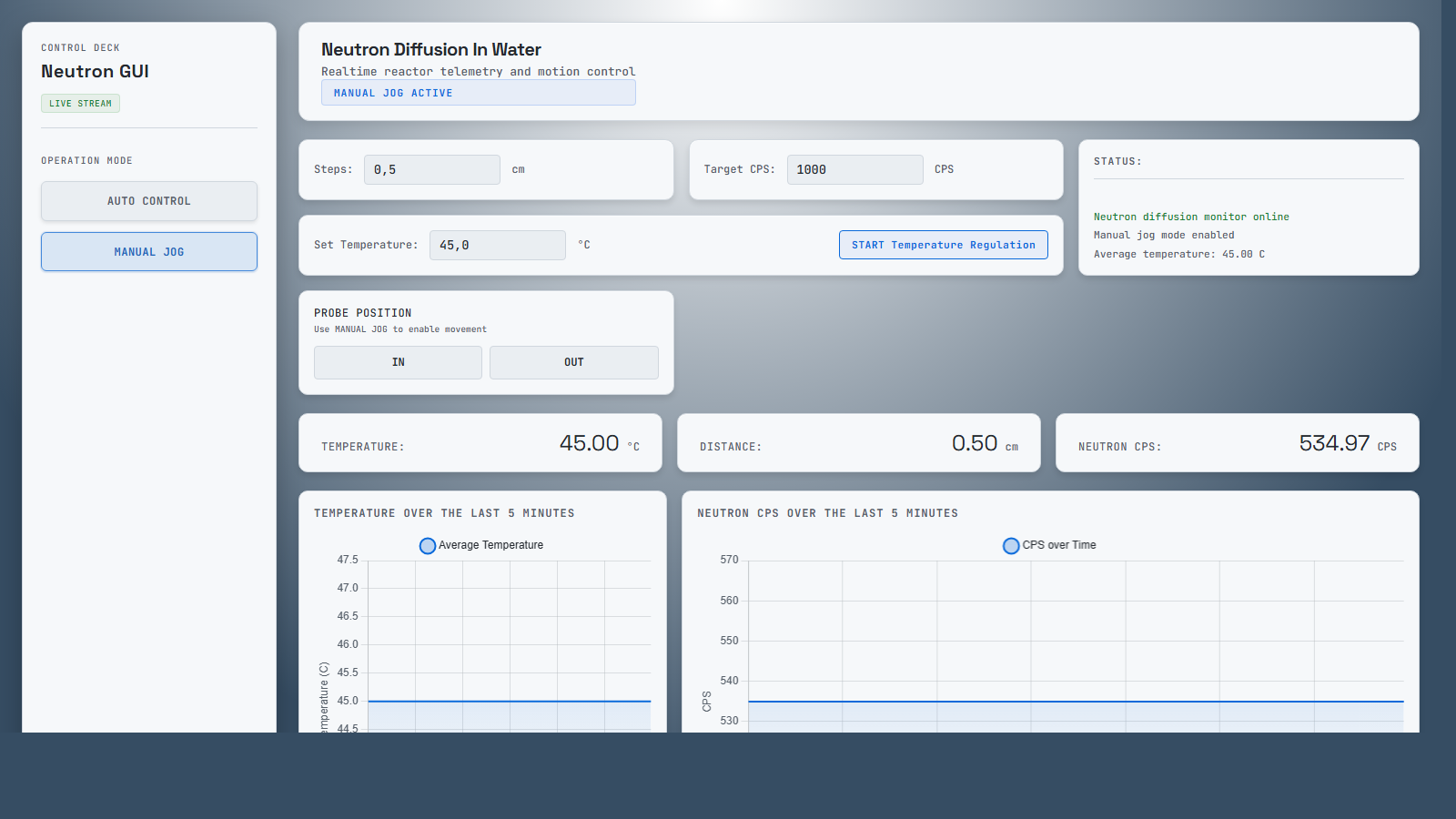Click 'Use MANUAL JOG to enable movement' hint
This screenshot has width=1456, height=819.
400,329
